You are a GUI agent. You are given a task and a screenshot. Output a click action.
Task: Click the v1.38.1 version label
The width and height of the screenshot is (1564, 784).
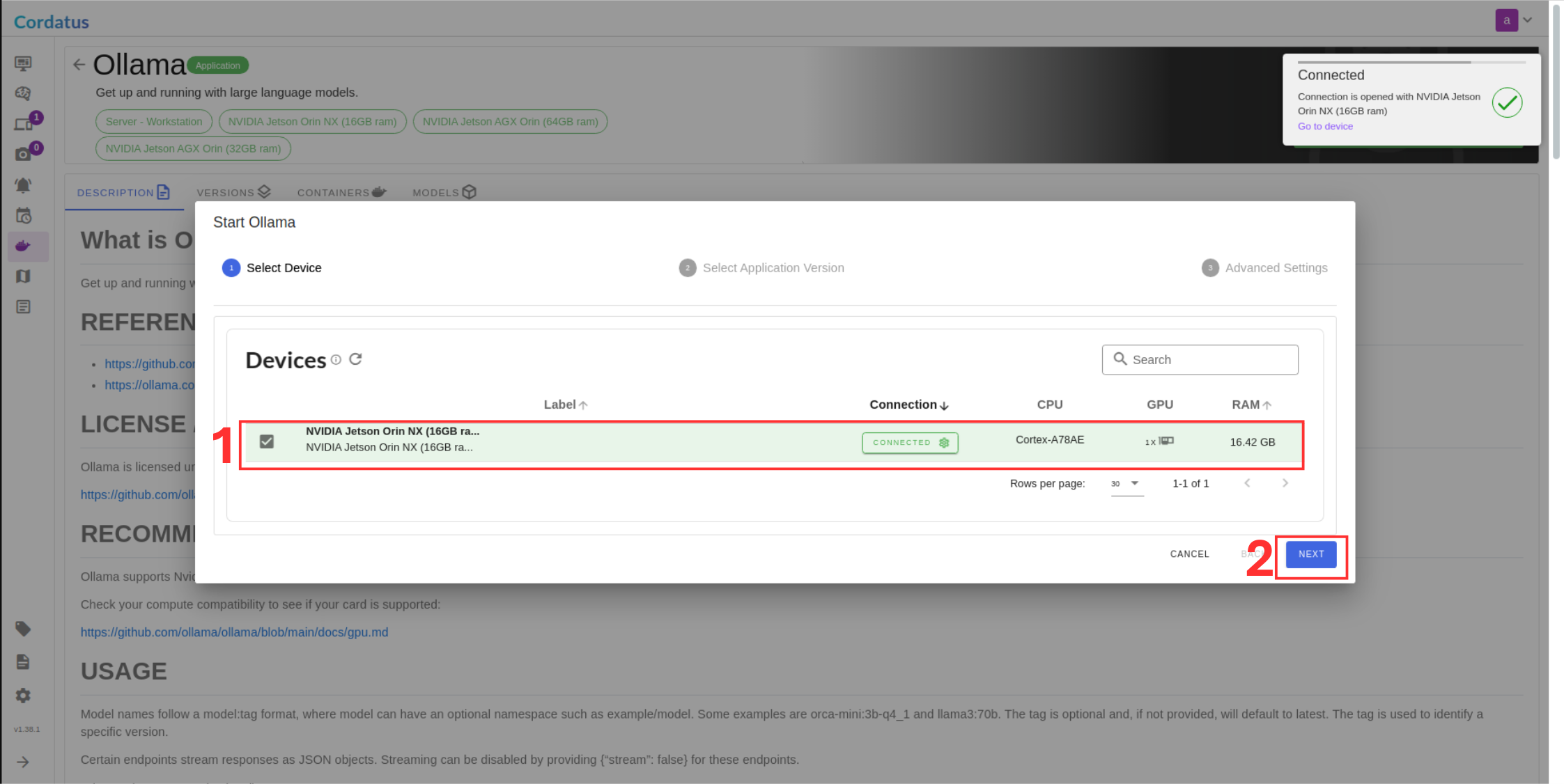(26, 729)
